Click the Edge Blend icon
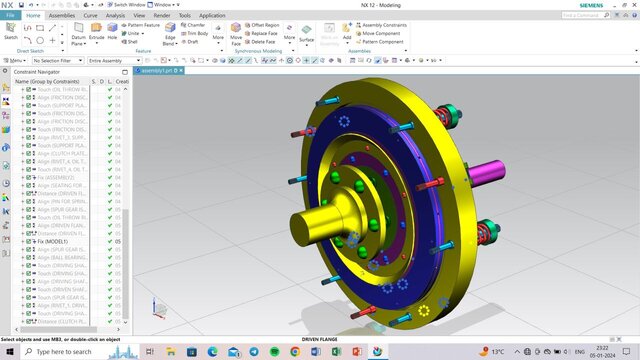640x360 pixels. (170, 28)
